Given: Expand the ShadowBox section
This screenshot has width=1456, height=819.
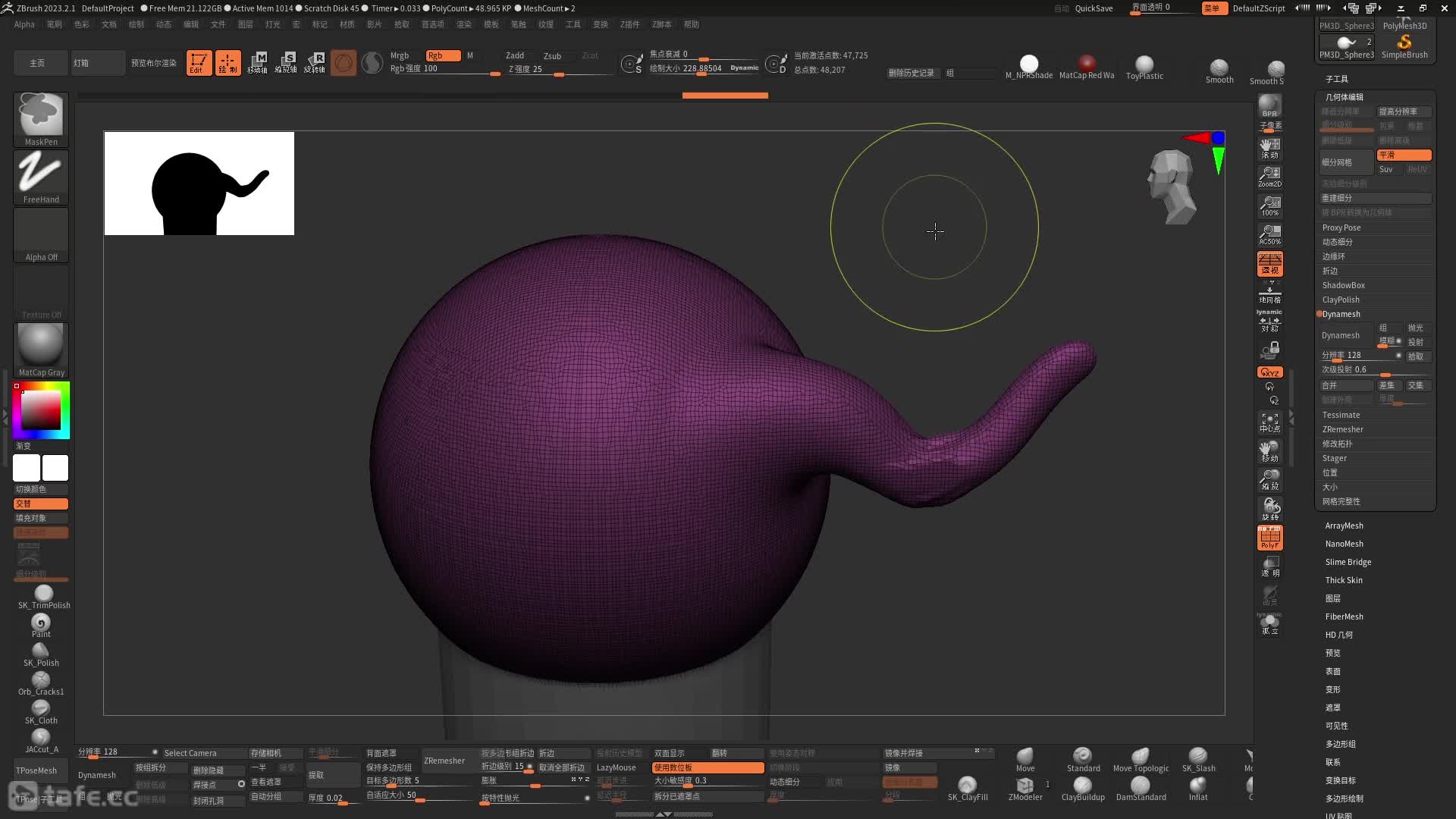Looking at the screenshot, I should pos(1343,285).
